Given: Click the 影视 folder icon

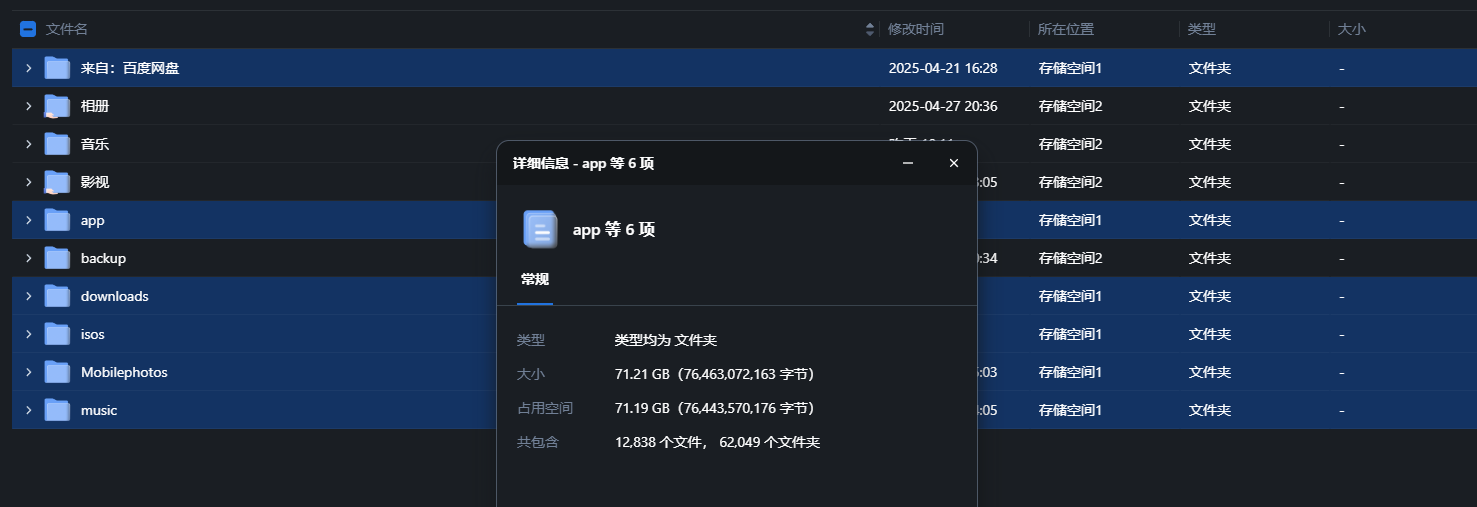Looking at the screenshot, I should [x=57, y=182].
